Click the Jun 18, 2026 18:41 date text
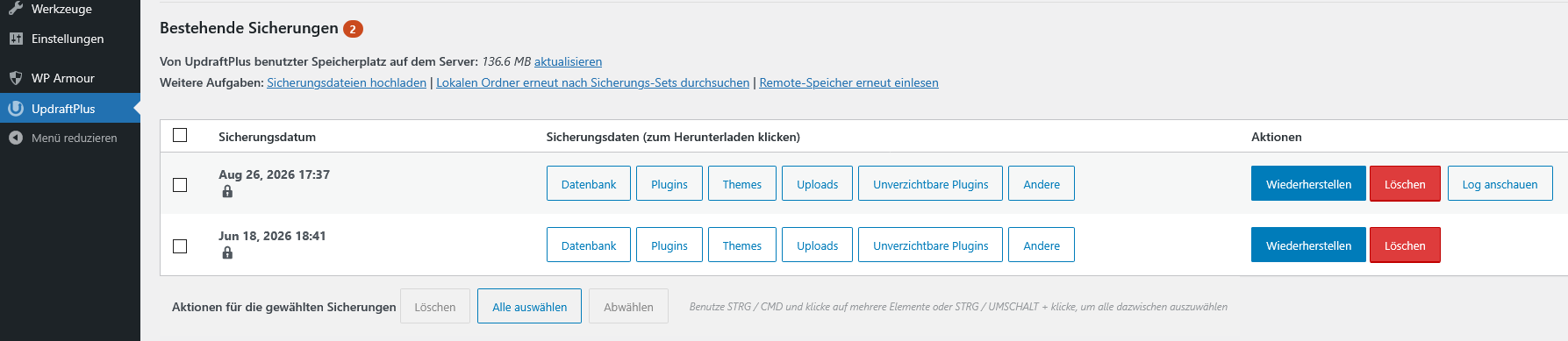Image resolution: width=1568 pixels, height=341 pixels. 272,236
